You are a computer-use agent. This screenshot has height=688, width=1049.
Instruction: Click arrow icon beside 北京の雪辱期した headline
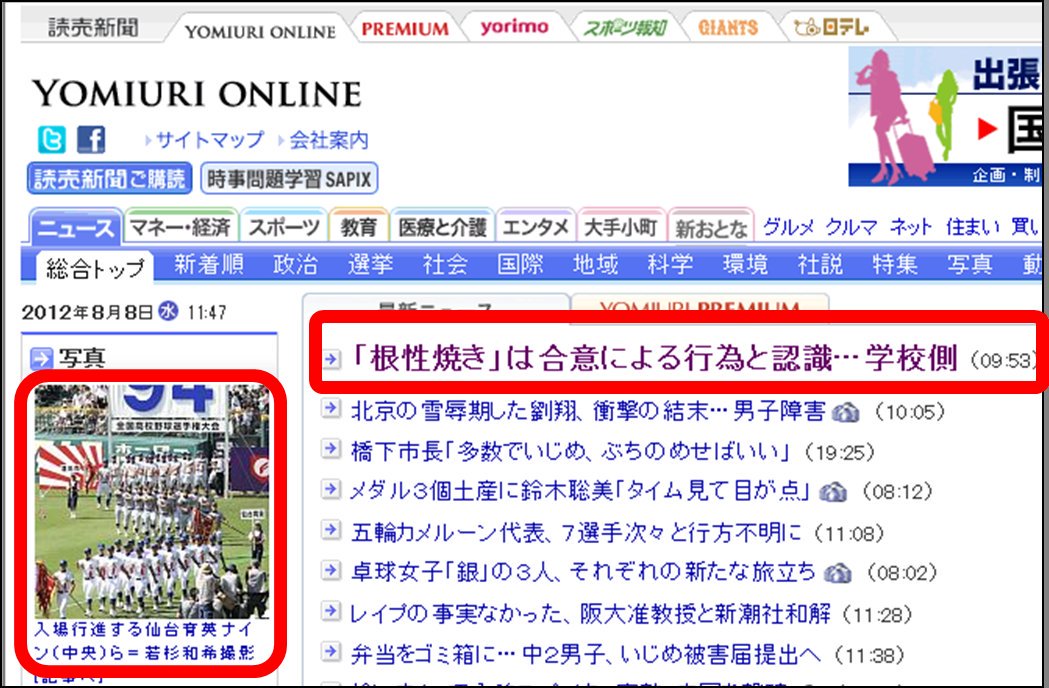pos(330,408)
